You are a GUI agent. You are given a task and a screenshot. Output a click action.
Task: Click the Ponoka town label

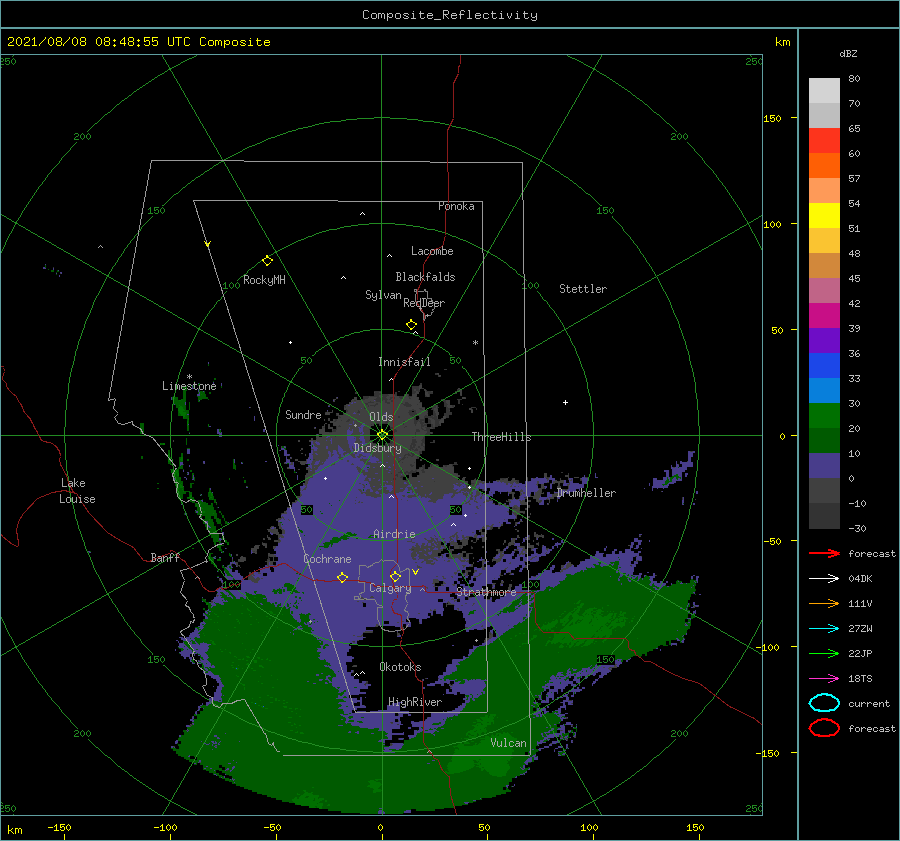(456, 206)
